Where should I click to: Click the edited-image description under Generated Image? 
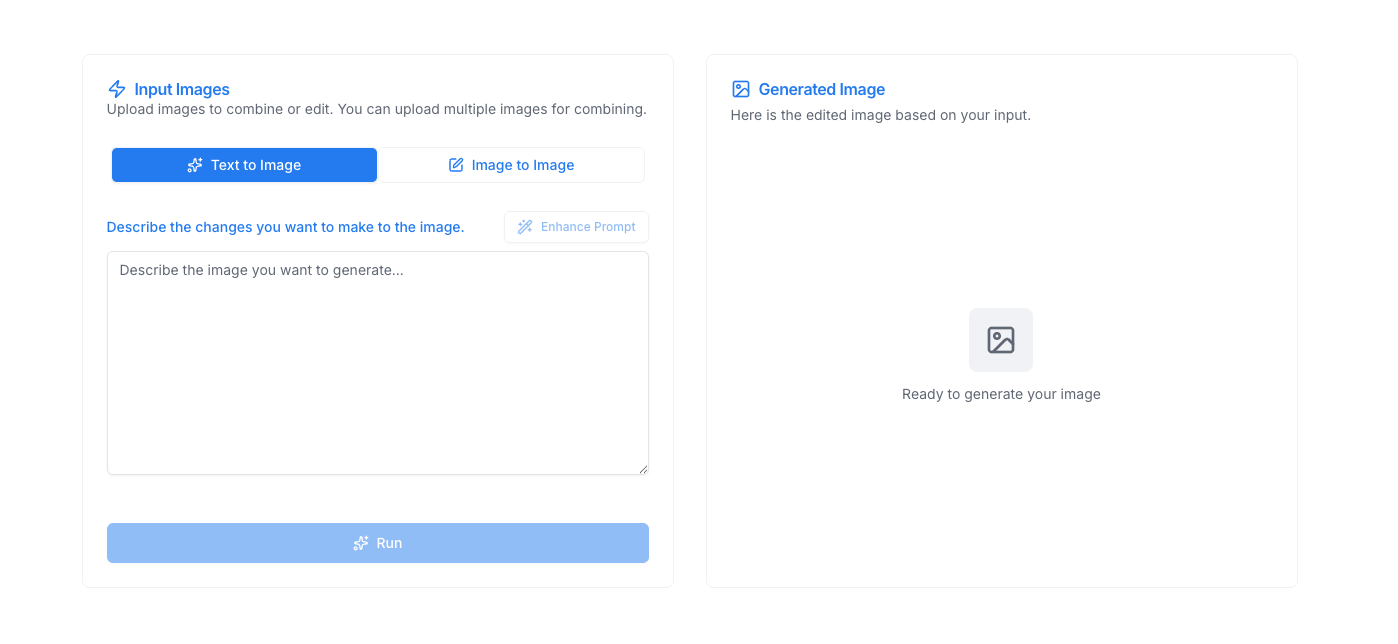pyautogui.click(x=880, y=115)
